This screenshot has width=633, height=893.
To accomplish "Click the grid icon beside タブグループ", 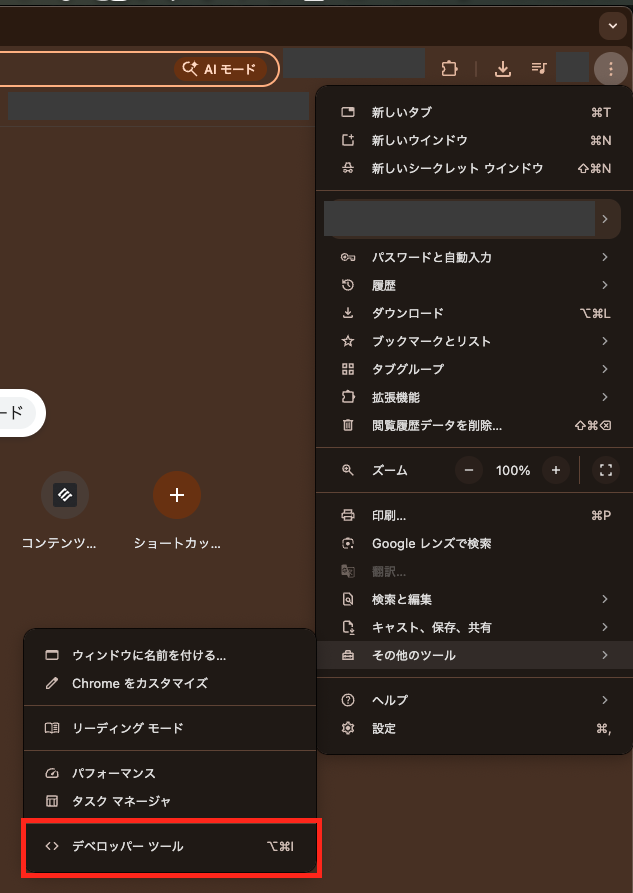I will [348, 369].
